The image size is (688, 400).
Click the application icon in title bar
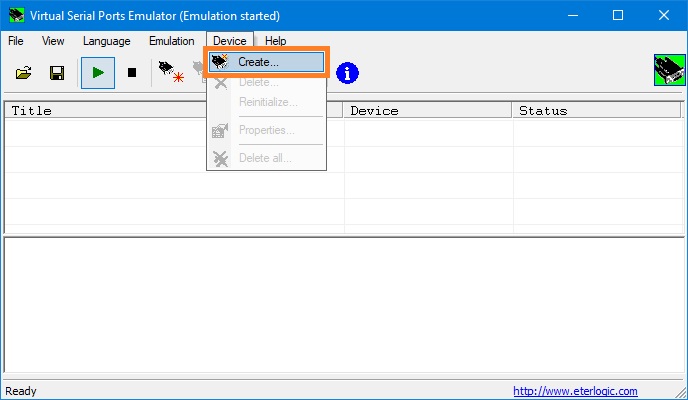click(17, 15)
